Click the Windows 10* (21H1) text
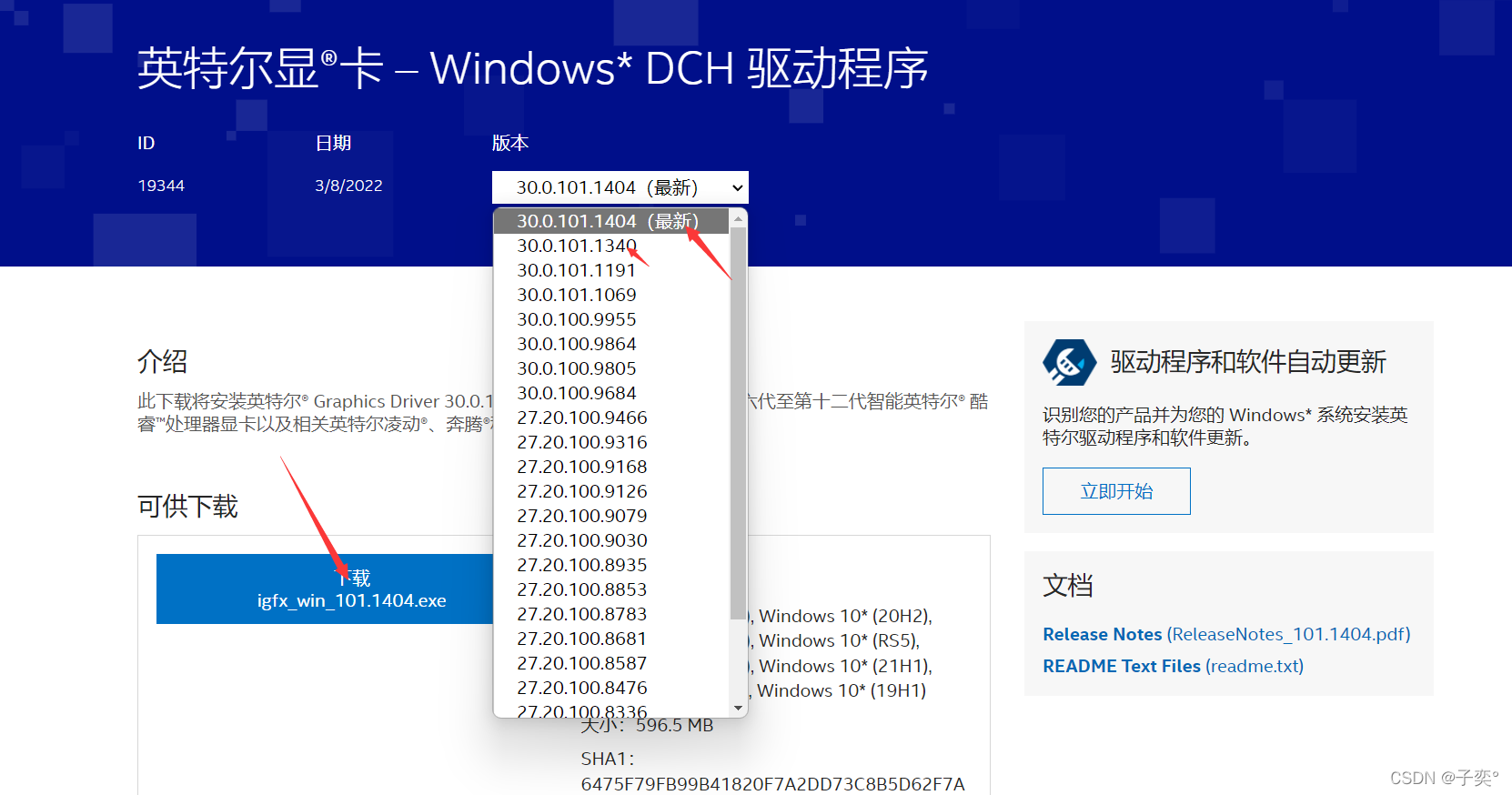Image resolution: width=1512 pixels, height=795 pixels. click(x=845, y=666)
